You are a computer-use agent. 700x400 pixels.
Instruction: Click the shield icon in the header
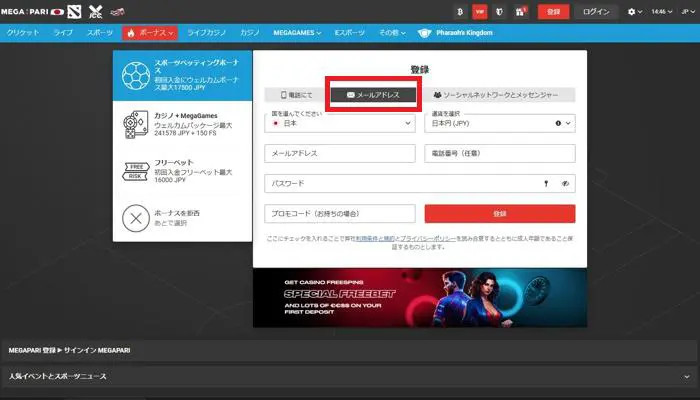point(499,12)
